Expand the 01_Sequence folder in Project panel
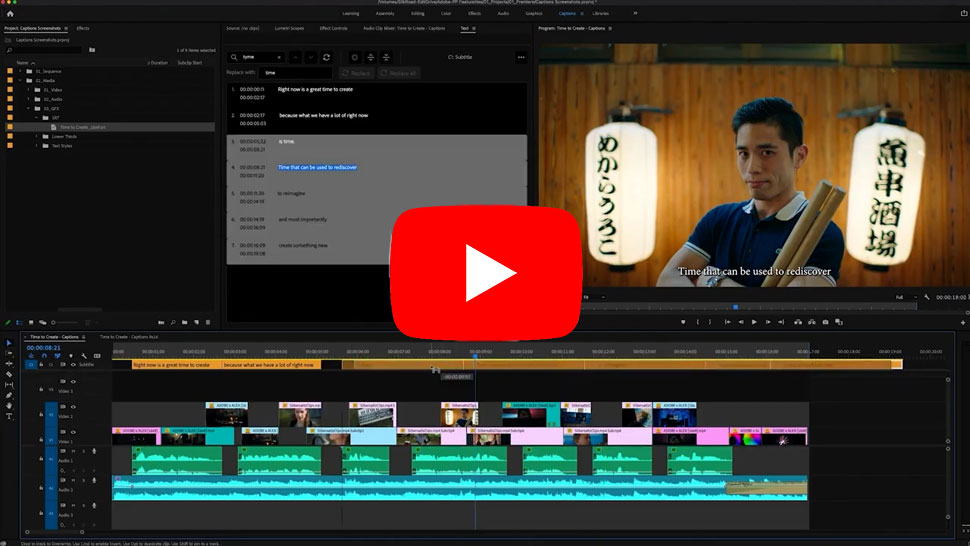Viewport: 970px width, 546px height. 20,71
